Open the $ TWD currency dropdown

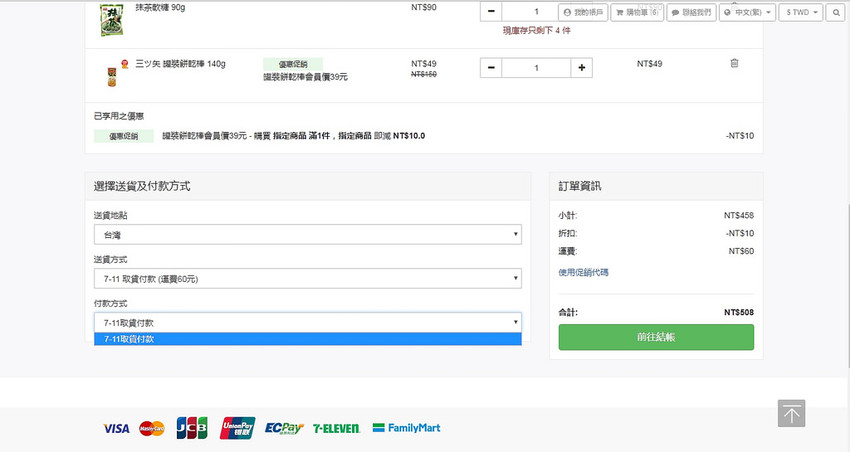pos(801,12)
